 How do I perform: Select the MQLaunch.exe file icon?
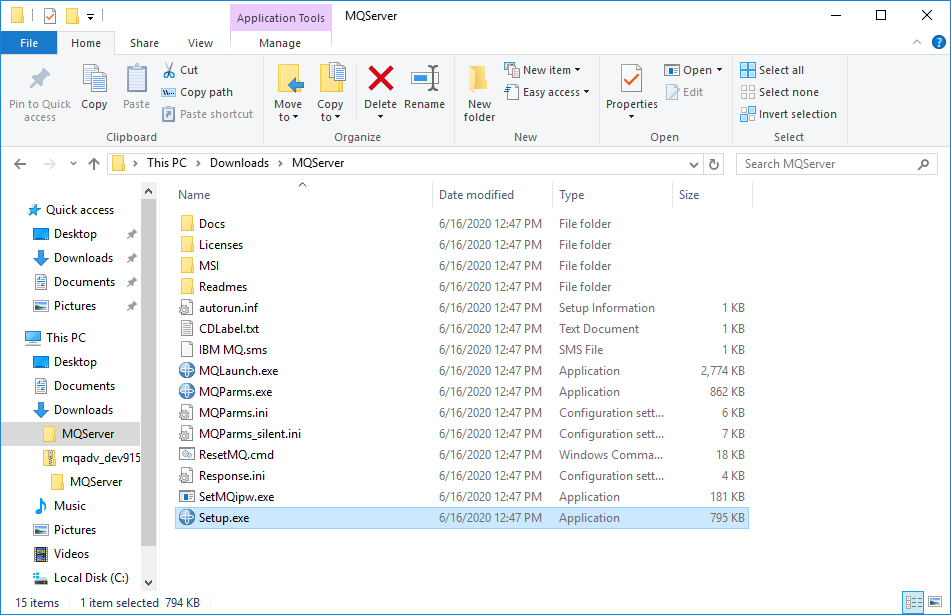[187, 371]
